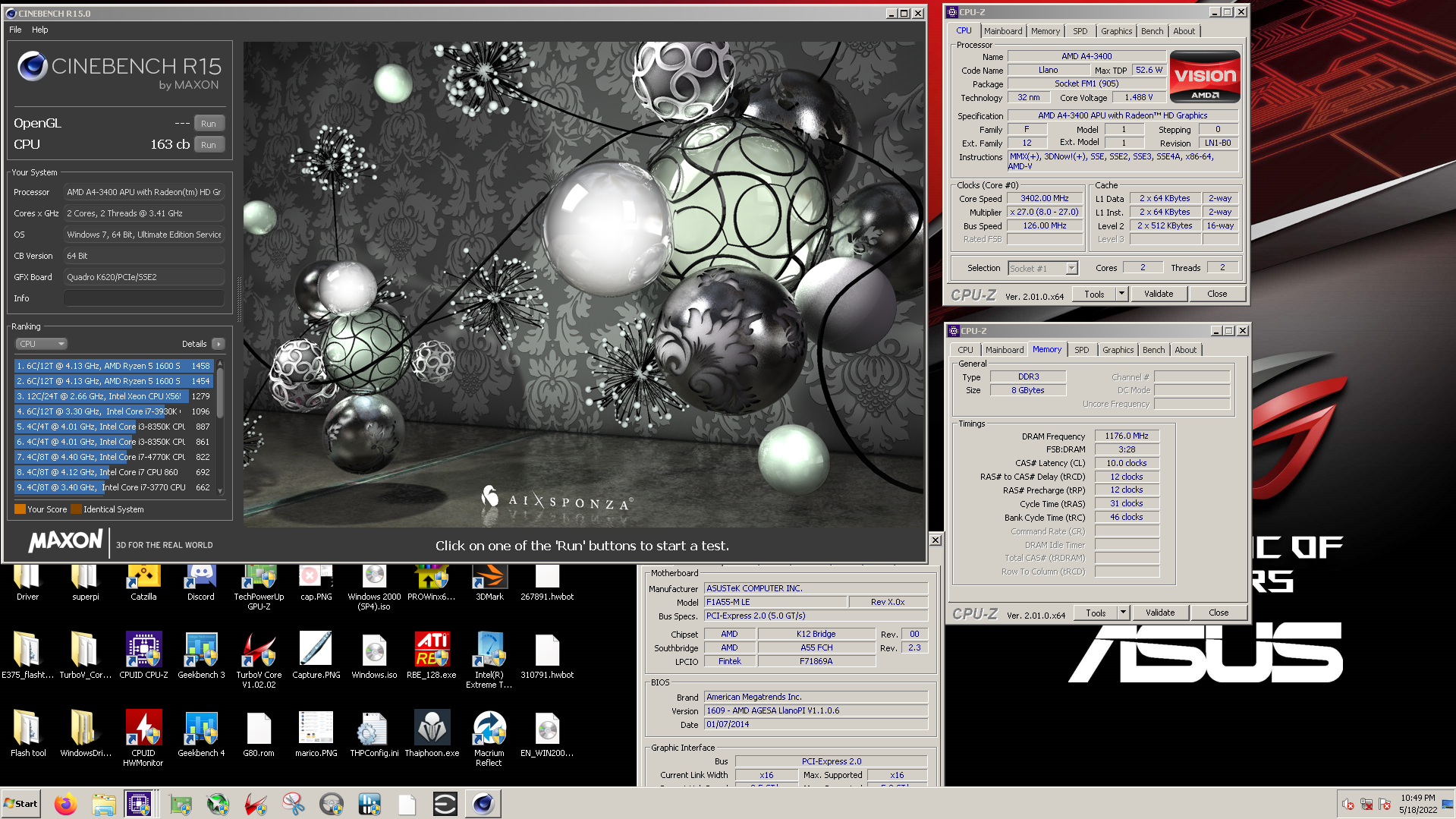Click the Processor field showing AMD A4-3400 APU
Screen dimensions: 1456x819
tap(144, 192)
